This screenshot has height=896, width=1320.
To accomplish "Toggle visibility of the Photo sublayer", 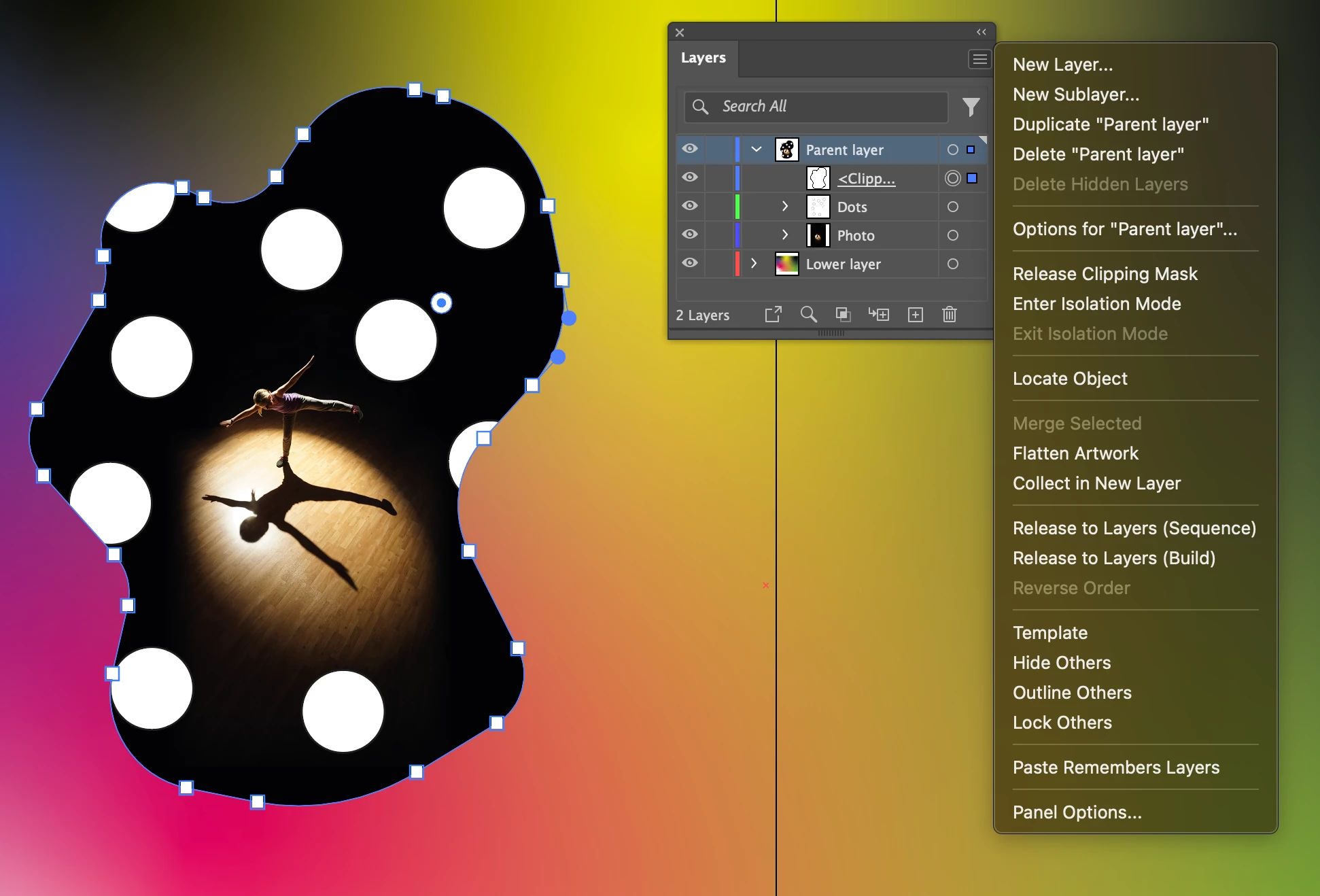I will coord(690,235).
